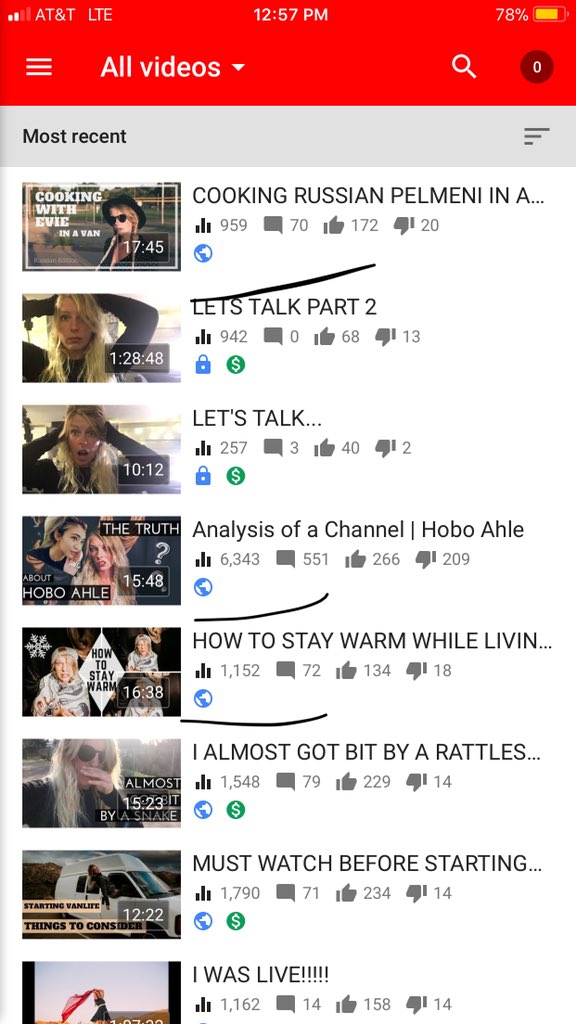Tap the comments icon on the COOKING RUSSIAN PELMENI video

(273, 225)
